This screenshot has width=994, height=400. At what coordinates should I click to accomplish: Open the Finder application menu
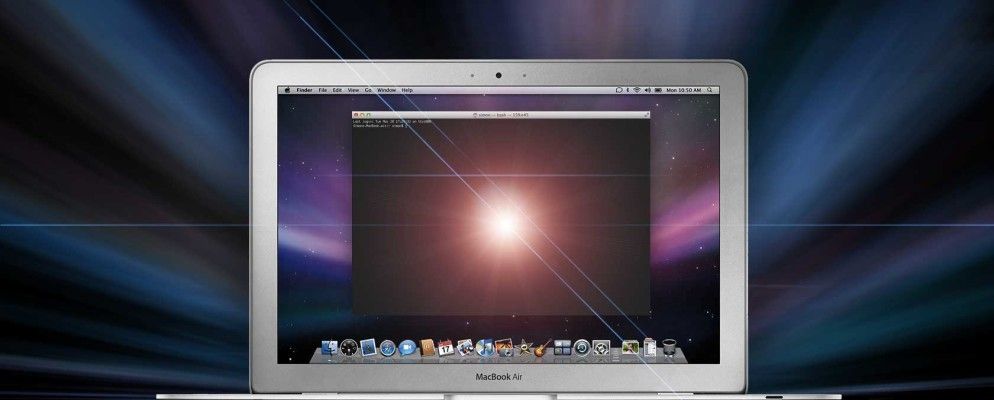[x=304, y=90]
